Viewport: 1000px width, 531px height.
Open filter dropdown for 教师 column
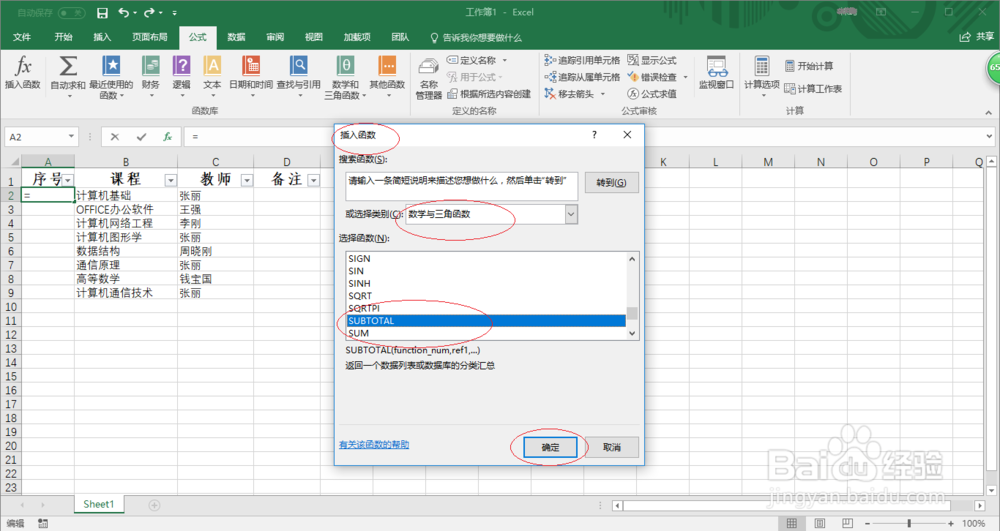pyautogui.click(x=247, y=180)
